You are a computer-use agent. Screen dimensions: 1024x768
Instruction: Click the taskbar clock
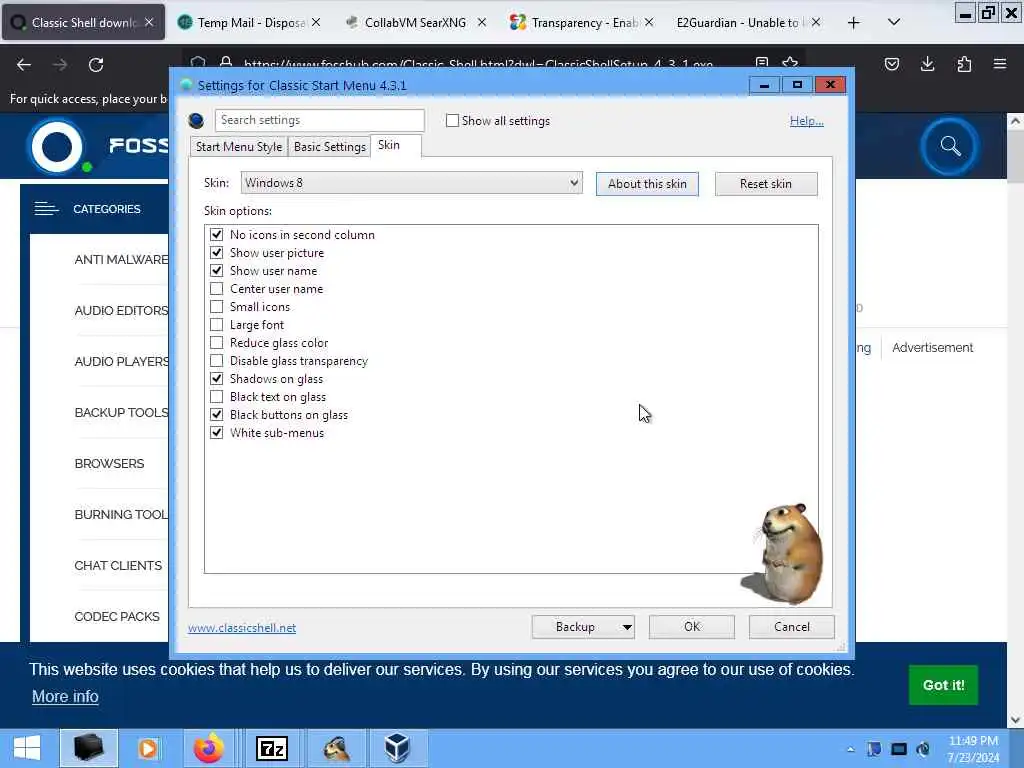973,749
